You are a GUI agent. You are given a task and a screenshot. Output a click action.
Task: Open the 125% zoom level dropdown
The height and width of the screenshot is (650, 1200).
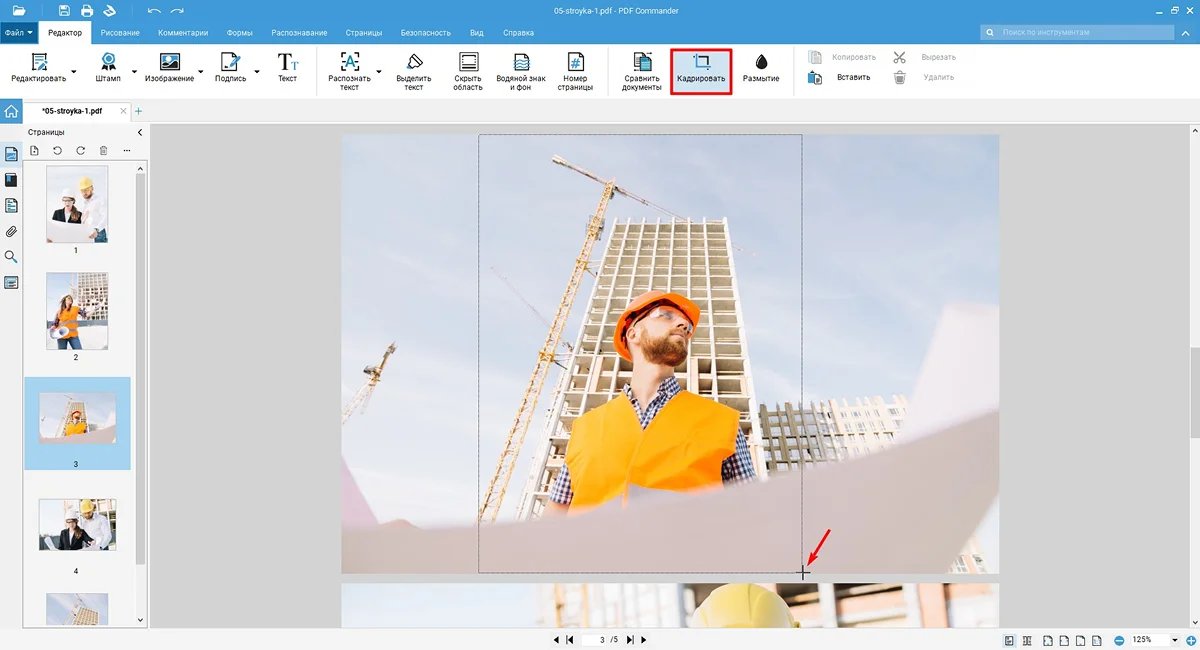point(1175,640)
